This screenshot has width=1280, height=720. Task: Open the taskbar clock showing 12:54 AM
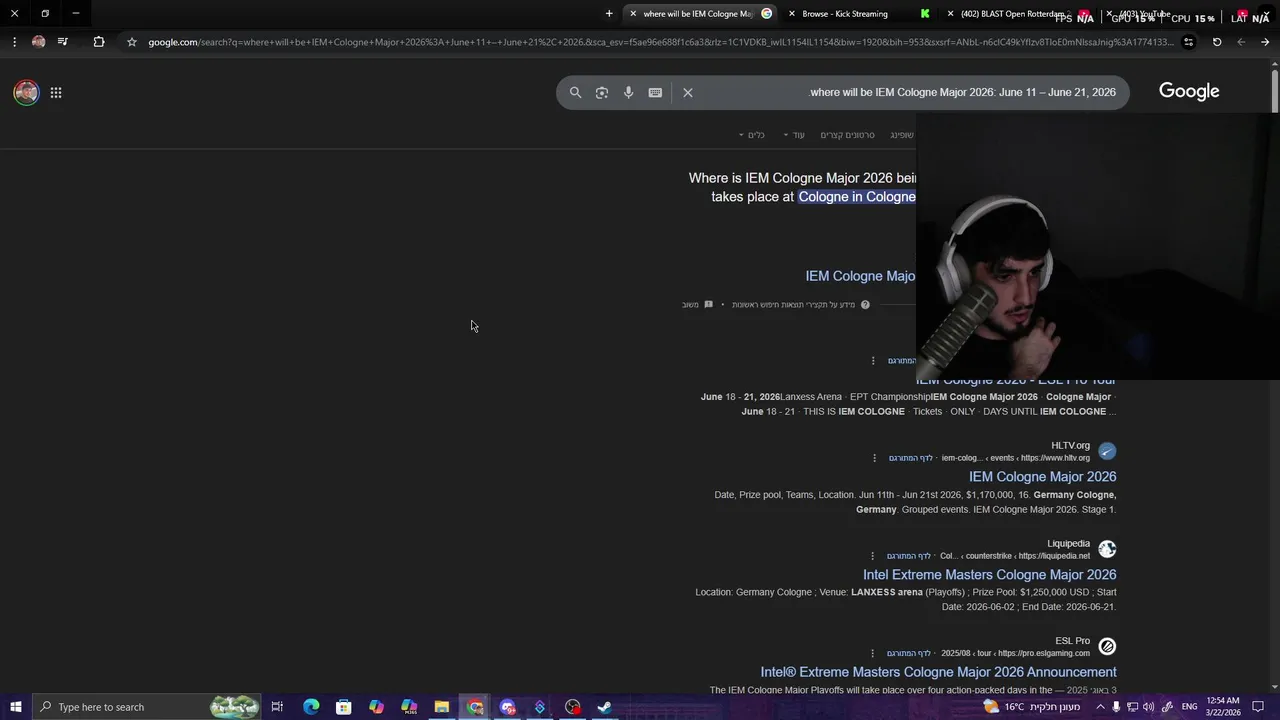pyautogui.click(x=1224, y=707)
